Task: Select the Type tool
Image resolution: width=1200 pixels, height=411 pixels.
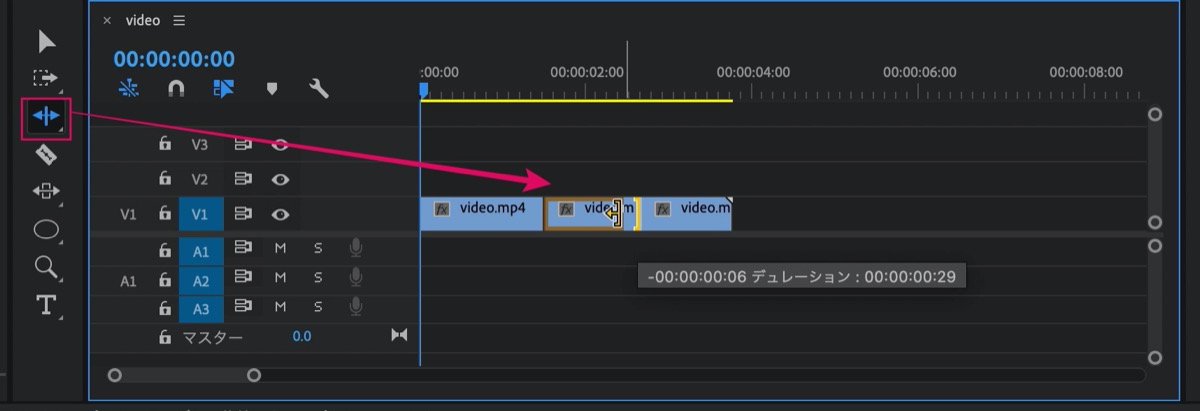Action: tap(46, 304)
